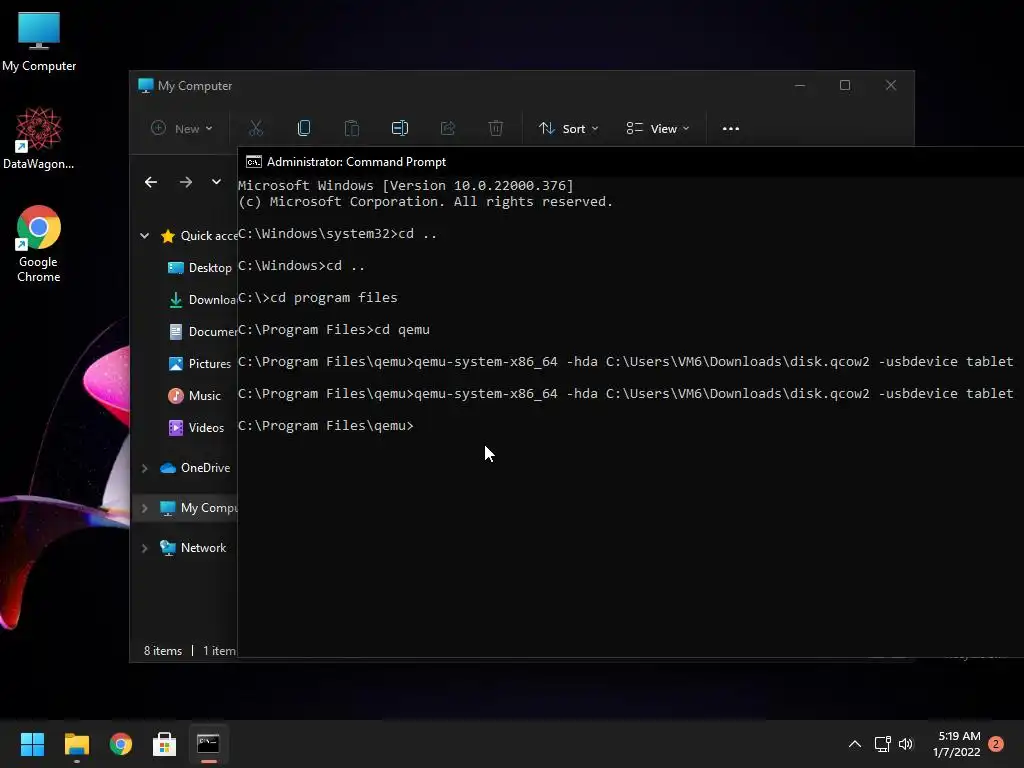Click the Command Prompt taskbar icon
Viewport: 1024px width, 768px height.
click(208, 744)
